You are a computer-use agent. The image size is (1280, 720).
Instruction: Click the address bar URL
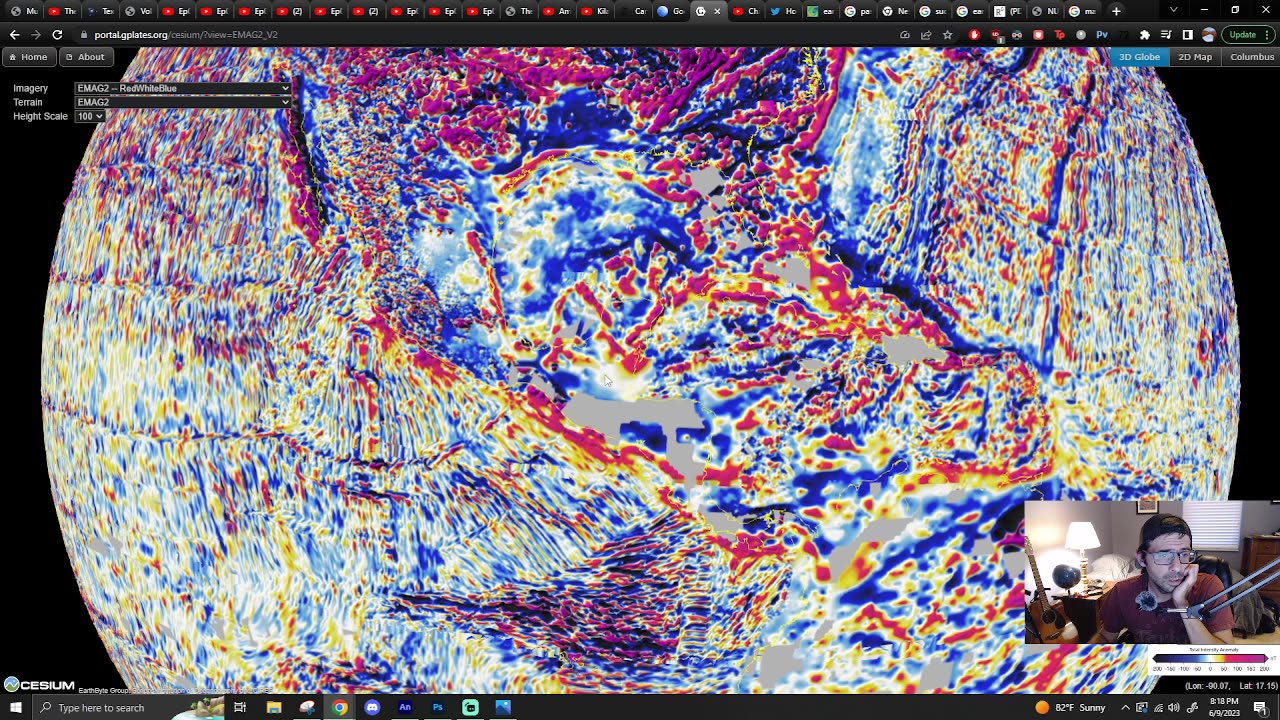[x=186, y=35]
